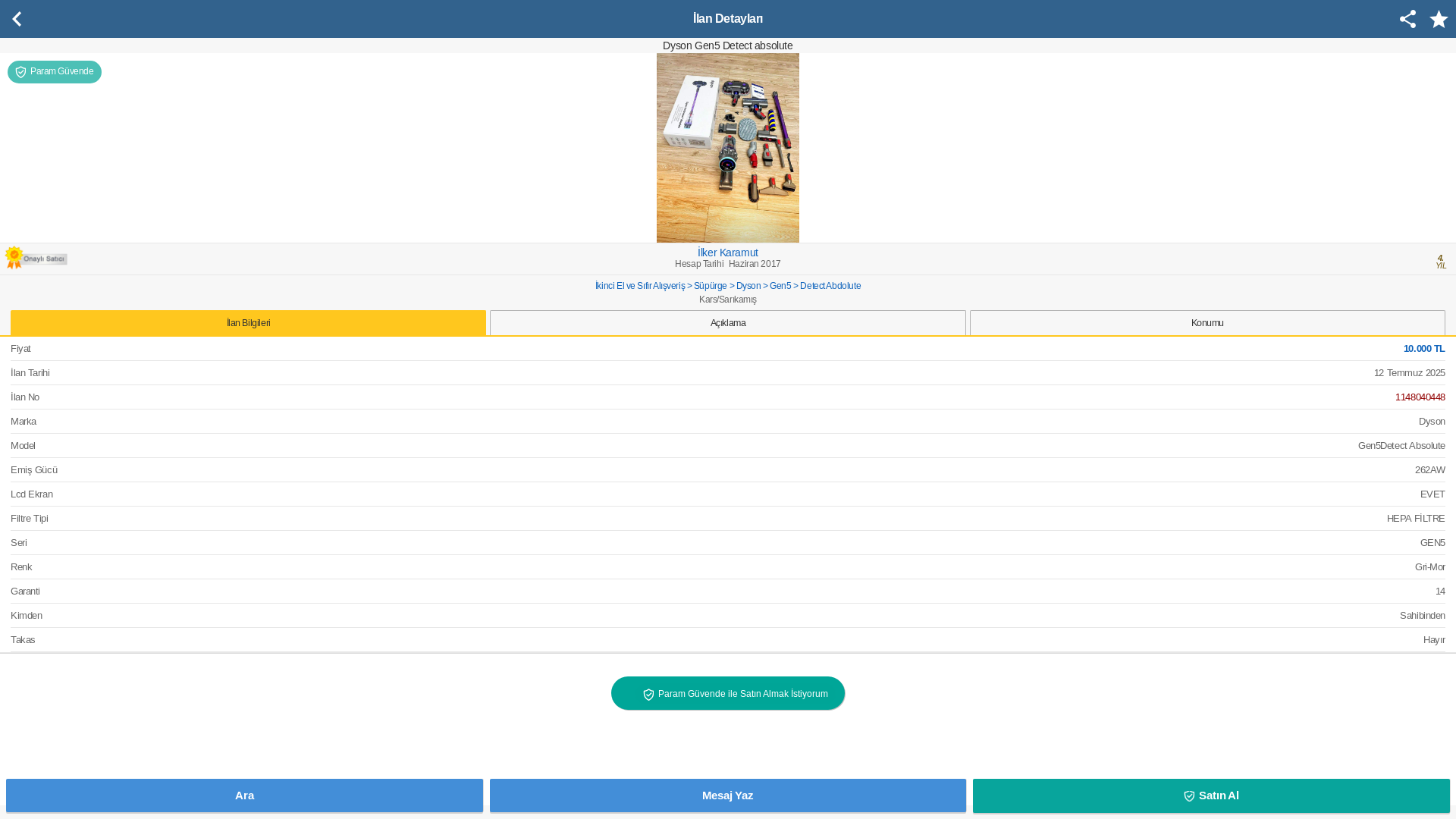Click the 262AW suction power value

(1430, 470)
